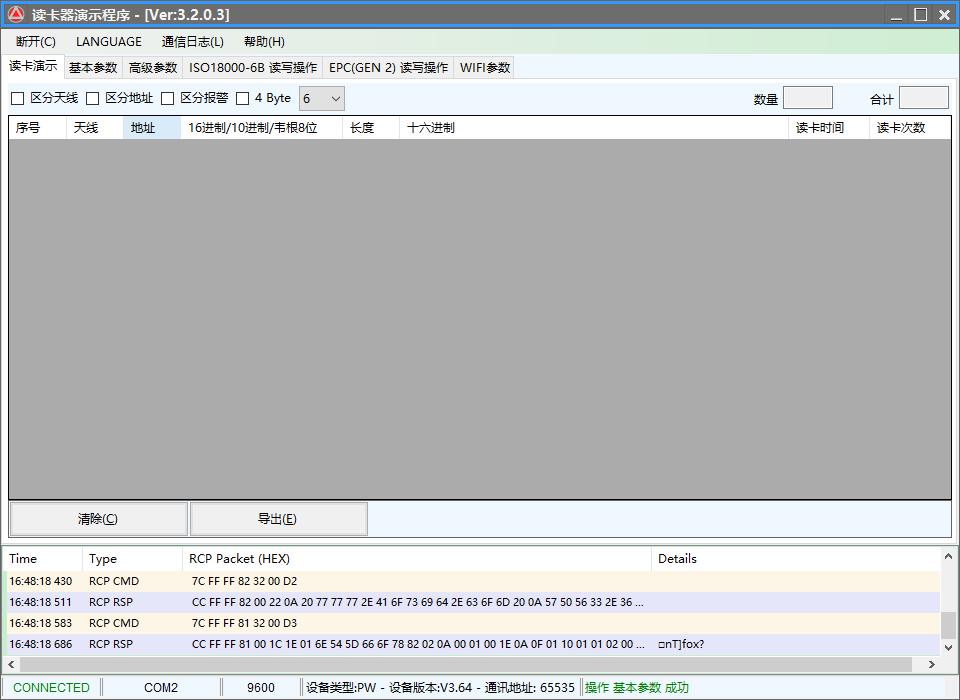Tick the 4 Byte checkbox
This screenshot has width=960, height=700.
click(x=242, y=98)
